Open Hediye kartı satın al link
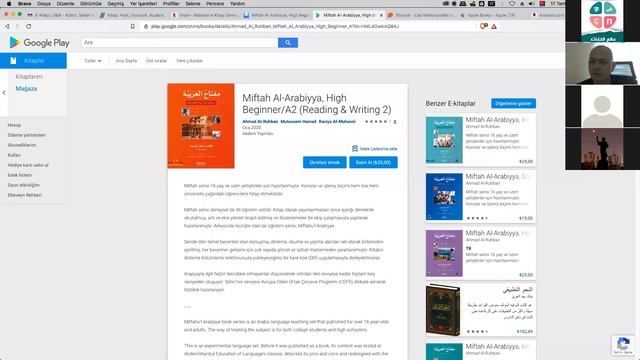Viewport: 640px width, 360px height. pos(28,165)
